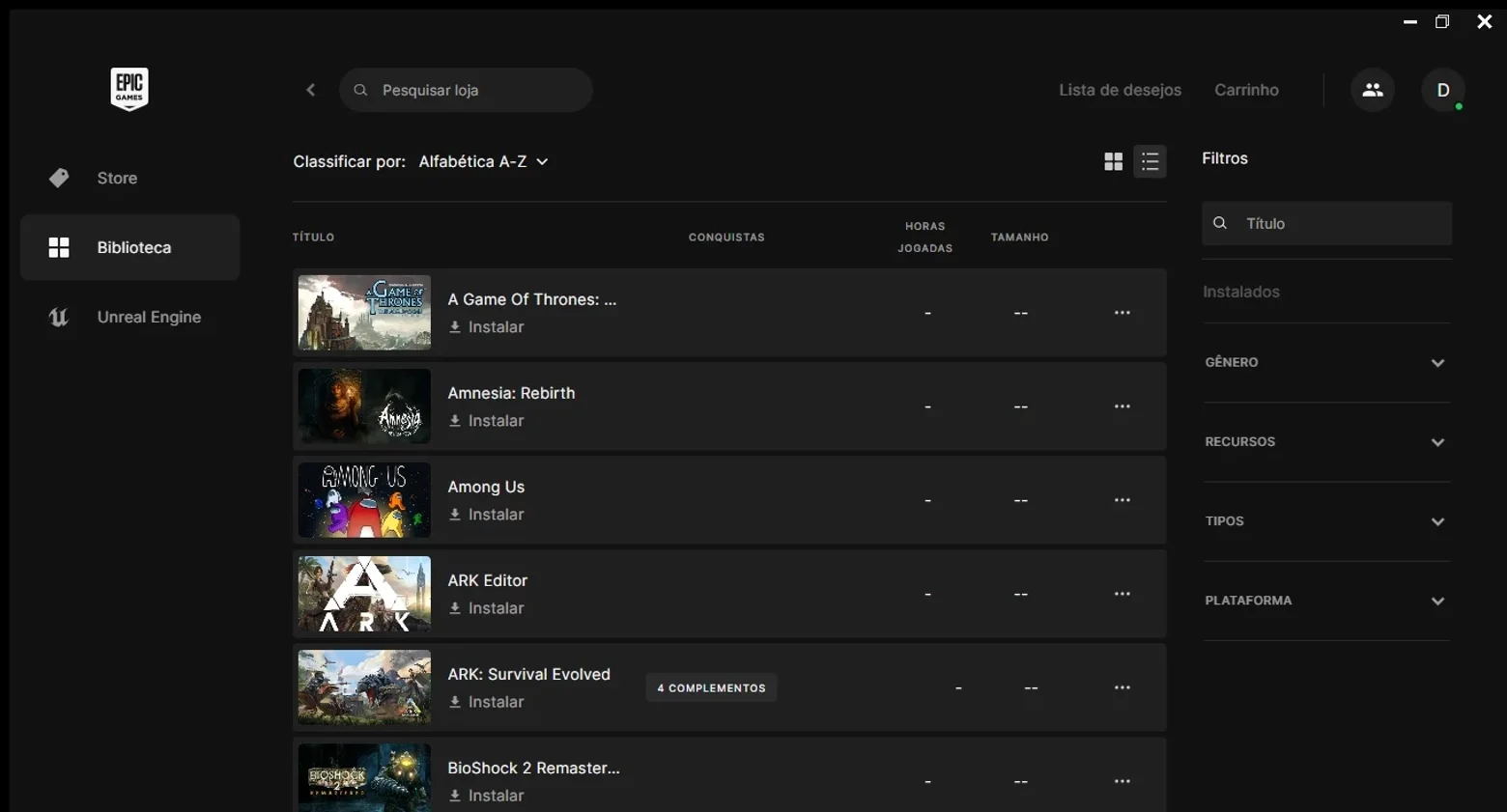This screenshot has height=812, width=1507.
Task: Click download icon for ARK: Survival Evolved
Action: (455, 702)
